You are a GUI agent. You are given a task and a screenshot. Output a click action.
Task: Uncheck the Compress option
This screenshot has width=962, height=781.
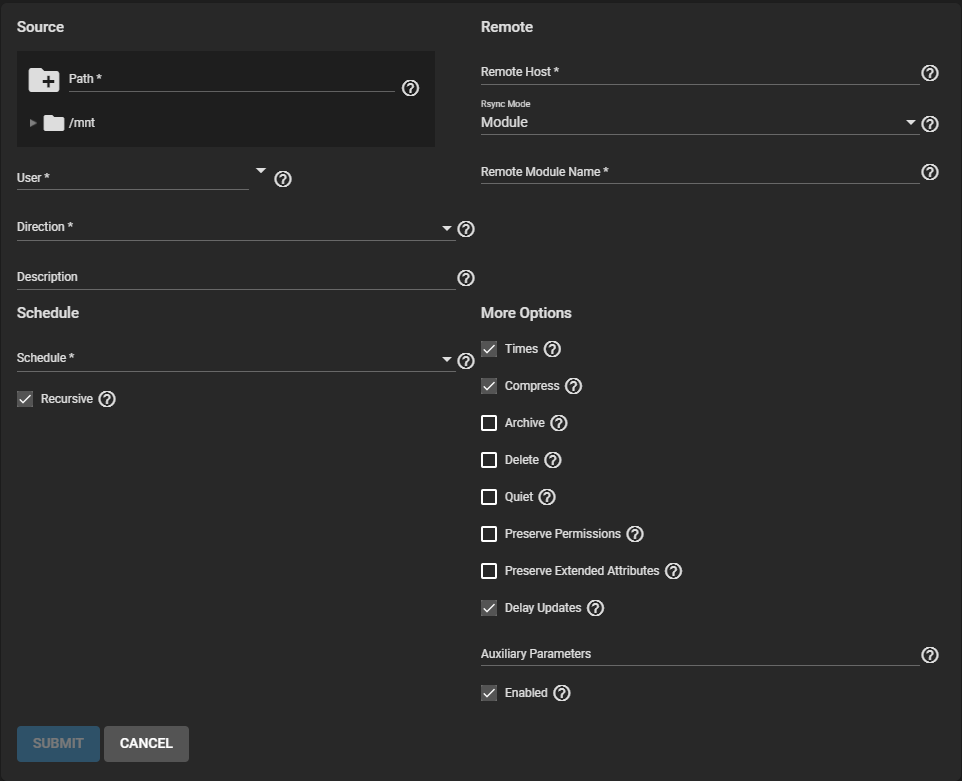coord(489,386)
